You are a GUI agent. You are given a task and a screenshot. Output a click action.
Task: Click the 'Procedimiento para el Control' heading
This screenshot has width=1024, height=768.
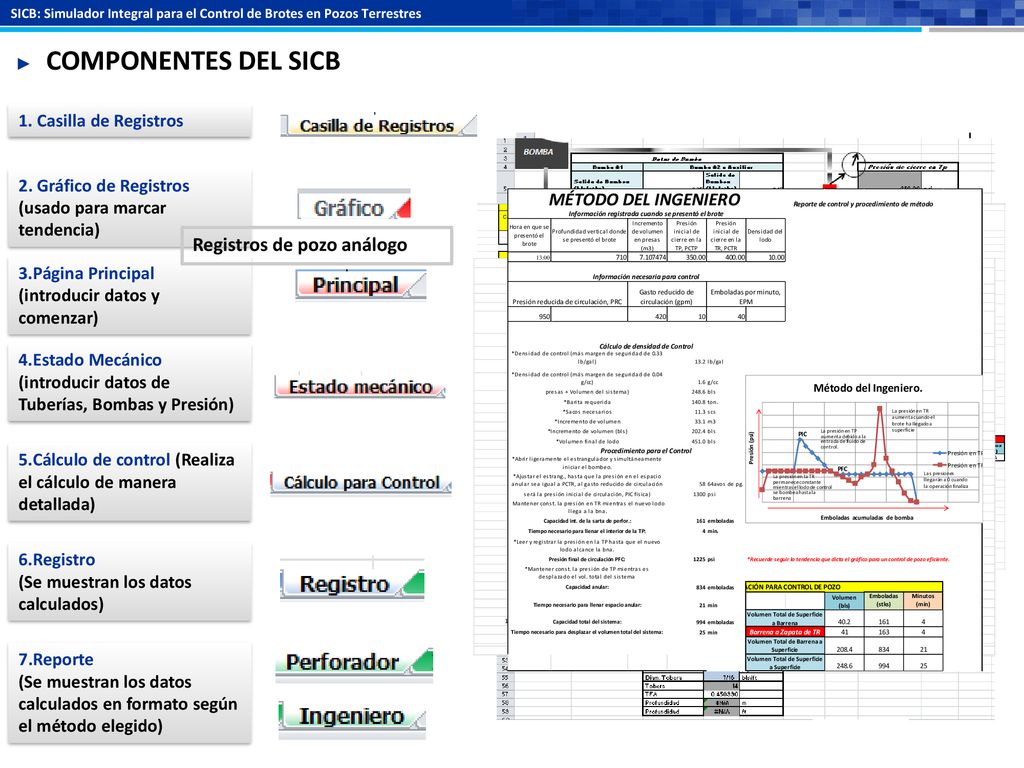[x=646, y=451]
